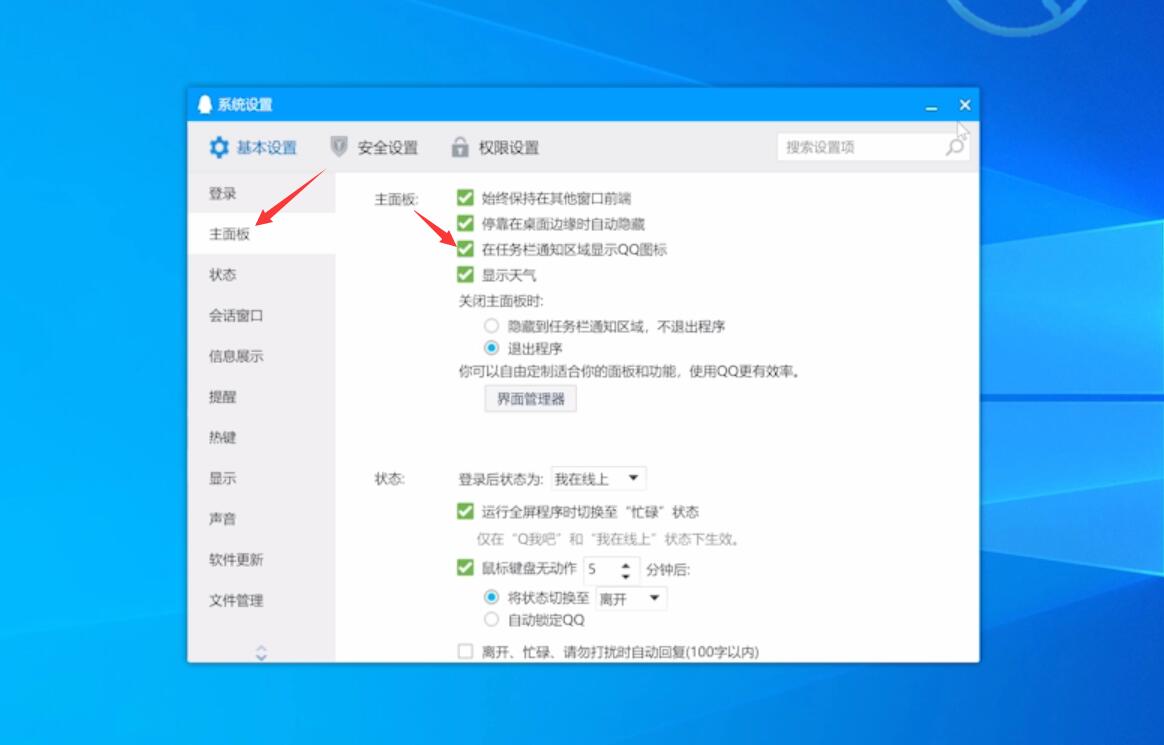Open 基本设置 gear tab
1164x745 pixels.
pyautogui.click(x=252, y=147)
